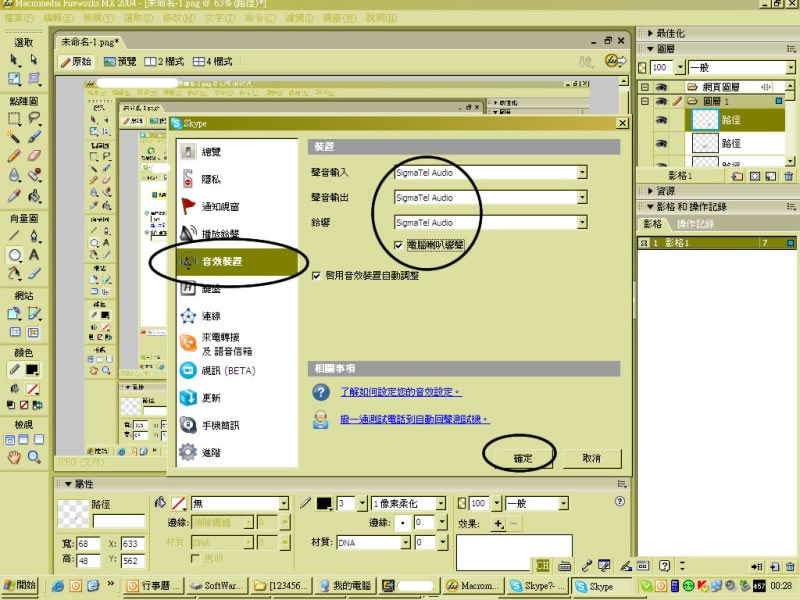This screenshot has height=600, width=800.
Task: Open the Windows 開始 menu
Action: tap(19, 586)
